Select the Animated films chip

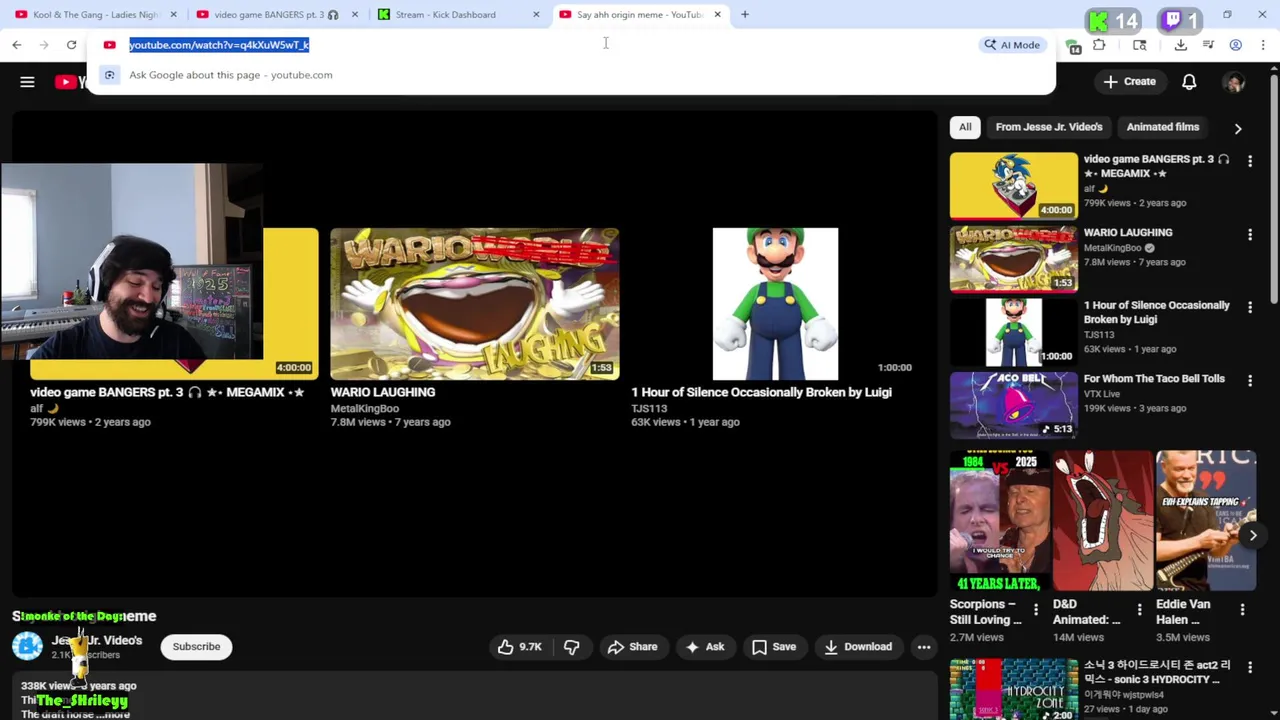click(x=1163, y=127)
